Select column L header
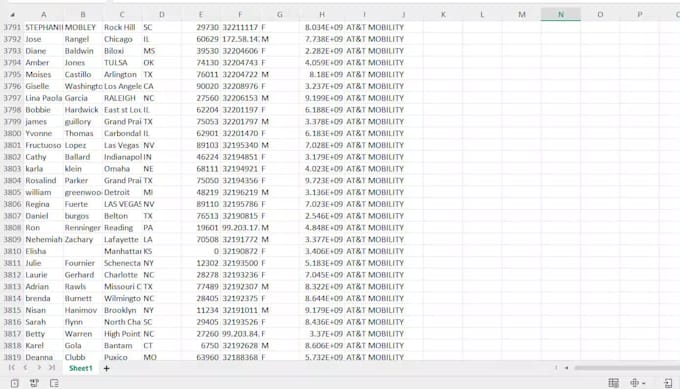This screenshot has width=680, height=389. (482, 14)
